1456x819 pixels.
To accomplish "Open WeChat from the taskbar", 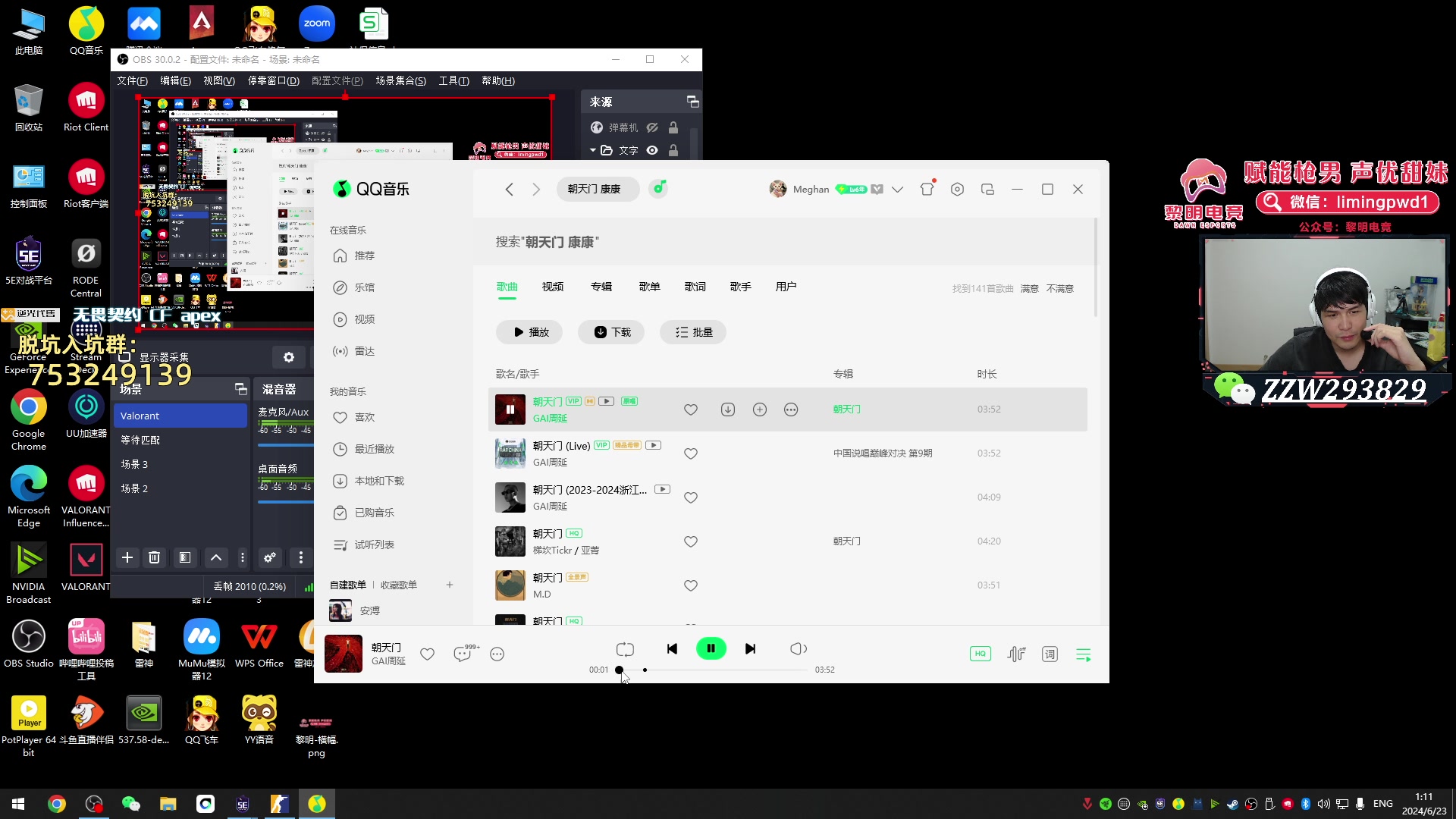I will tap(131, 804).
